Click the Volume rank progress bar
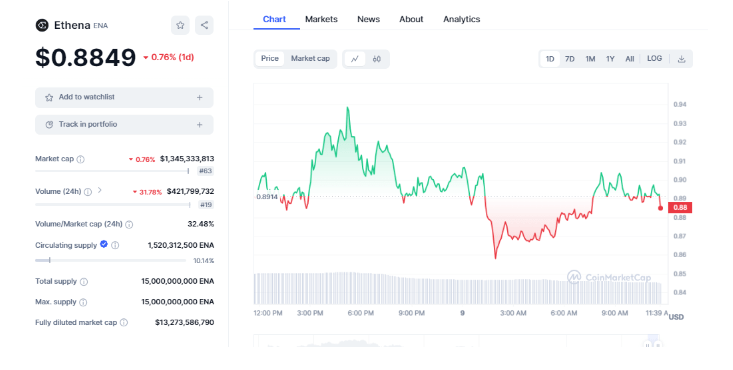This screenshot has height=370, width=733. [113, 204]
